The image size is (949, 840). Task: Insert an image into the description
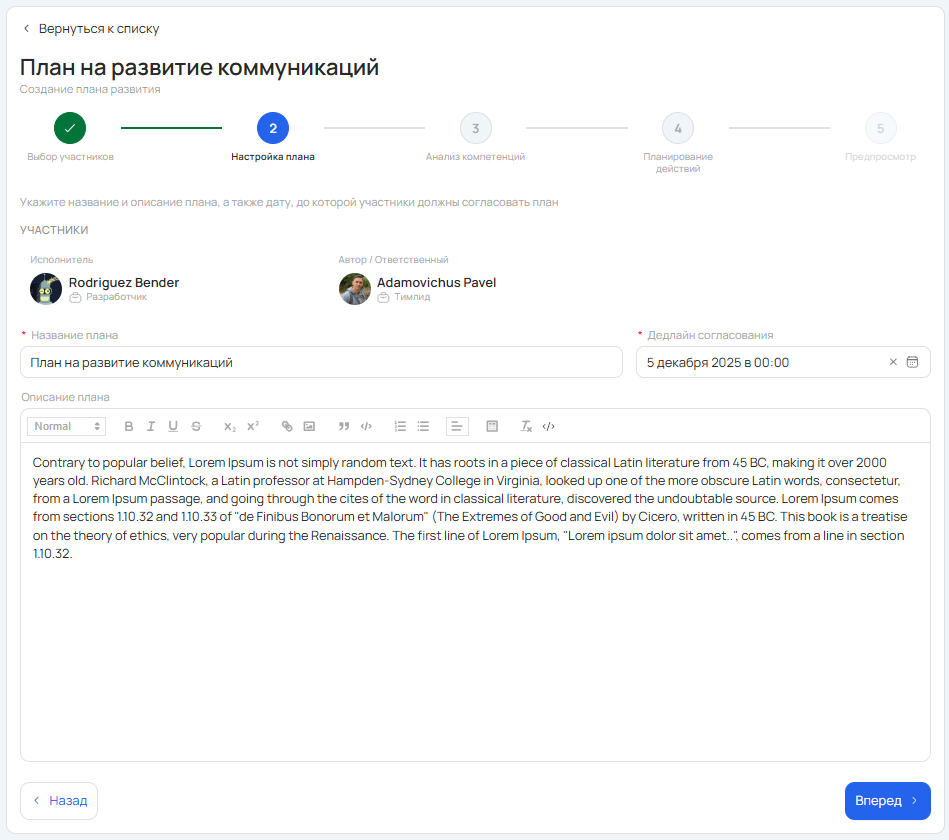click(309, 426)
